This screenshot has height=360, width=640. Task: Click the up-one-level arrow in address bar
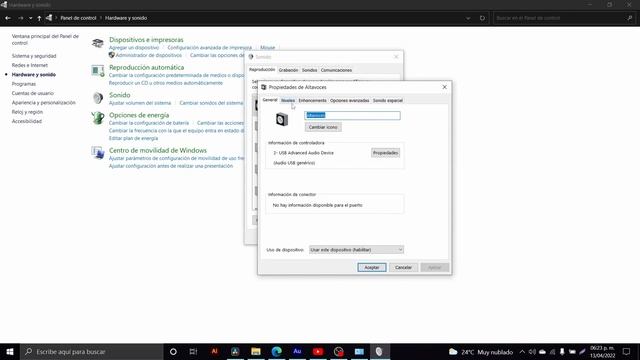(39, 18)
